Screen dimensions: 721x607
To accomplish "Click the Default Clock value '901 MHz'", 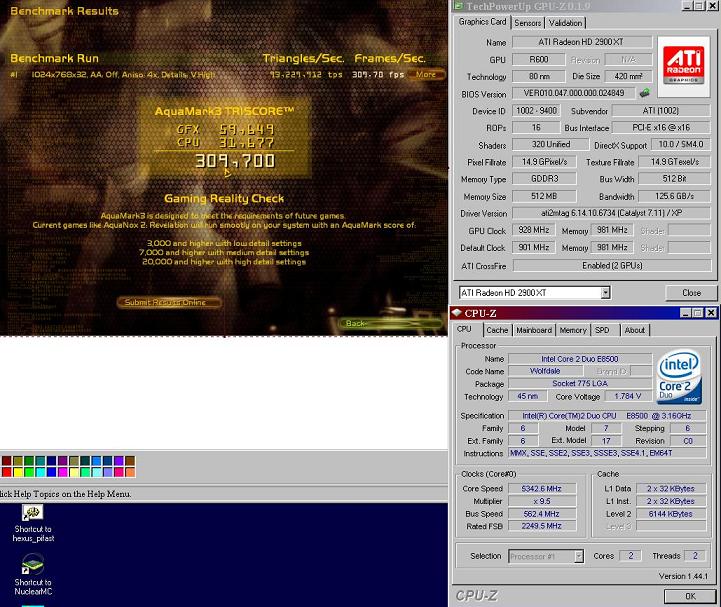I will click(534, 247).
